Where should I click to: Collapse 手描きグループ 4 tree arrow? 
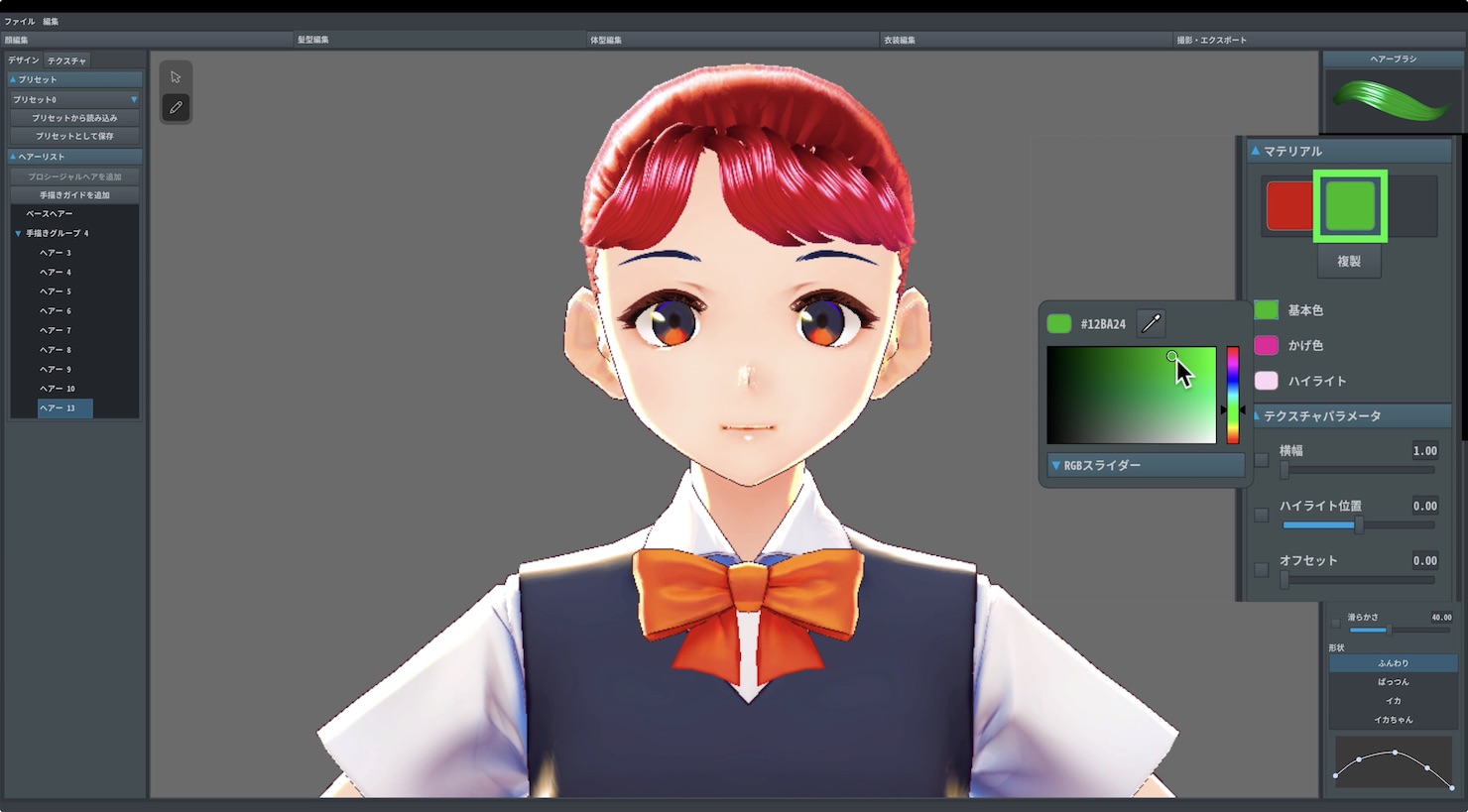coord(18,233)
